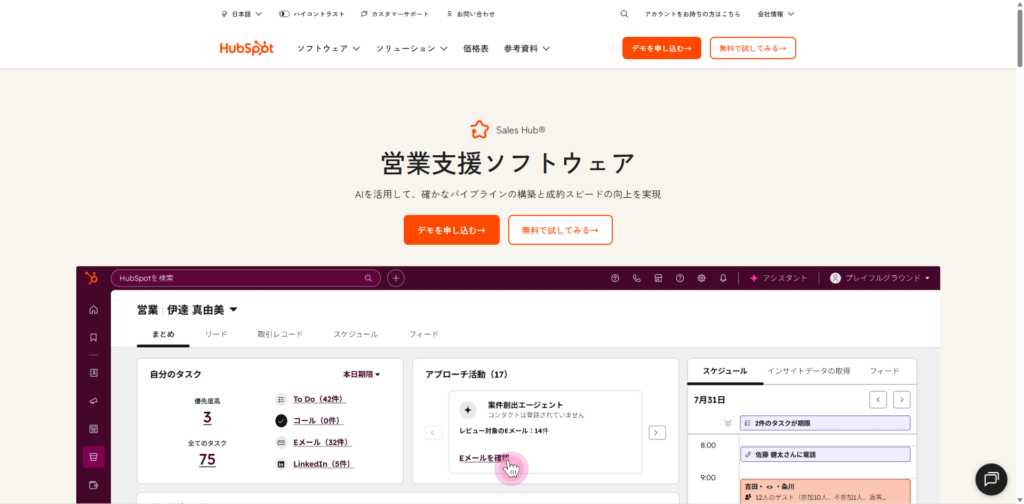Click the magnifier inside the HubSpot search box
The image size is (1024, 504).
(368, 278)
